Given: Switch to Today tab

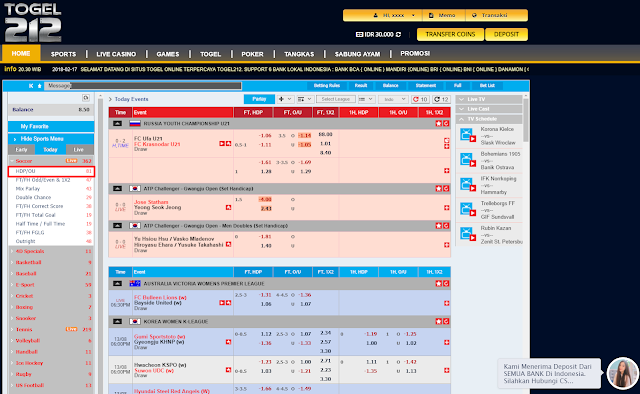Looking at the screenshot, I should [x=50, y=149].
